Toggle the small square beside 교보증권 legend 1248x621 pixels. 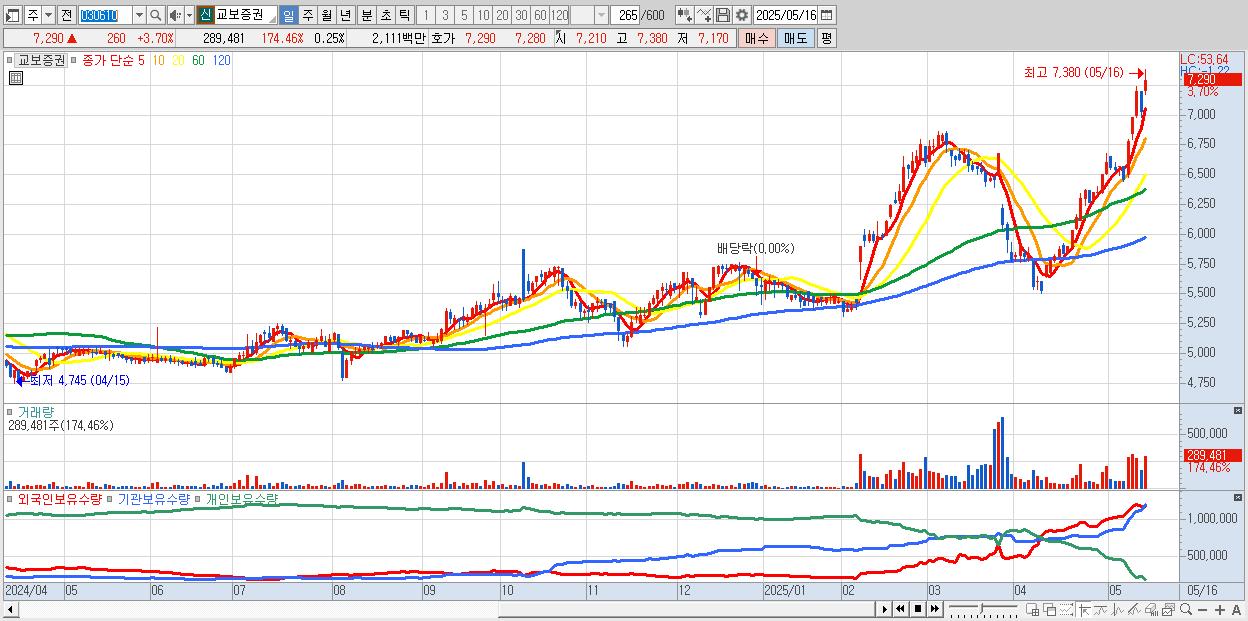click(12, 59)
